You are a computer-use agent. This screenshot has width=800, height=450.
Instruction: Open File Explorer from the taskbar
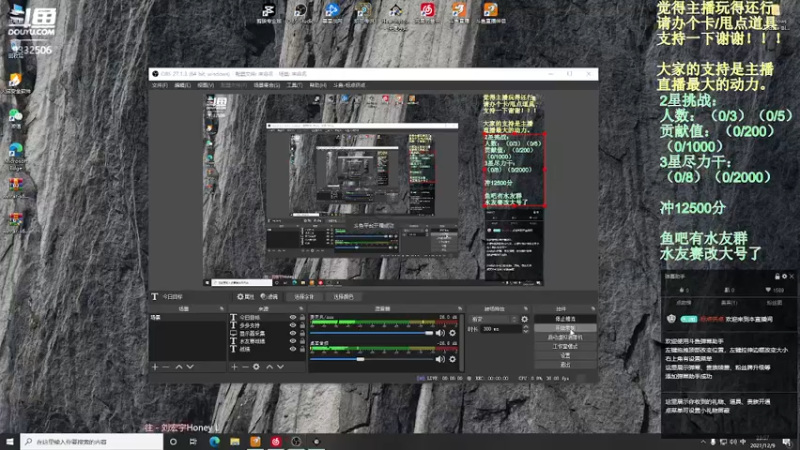[235, 441]
